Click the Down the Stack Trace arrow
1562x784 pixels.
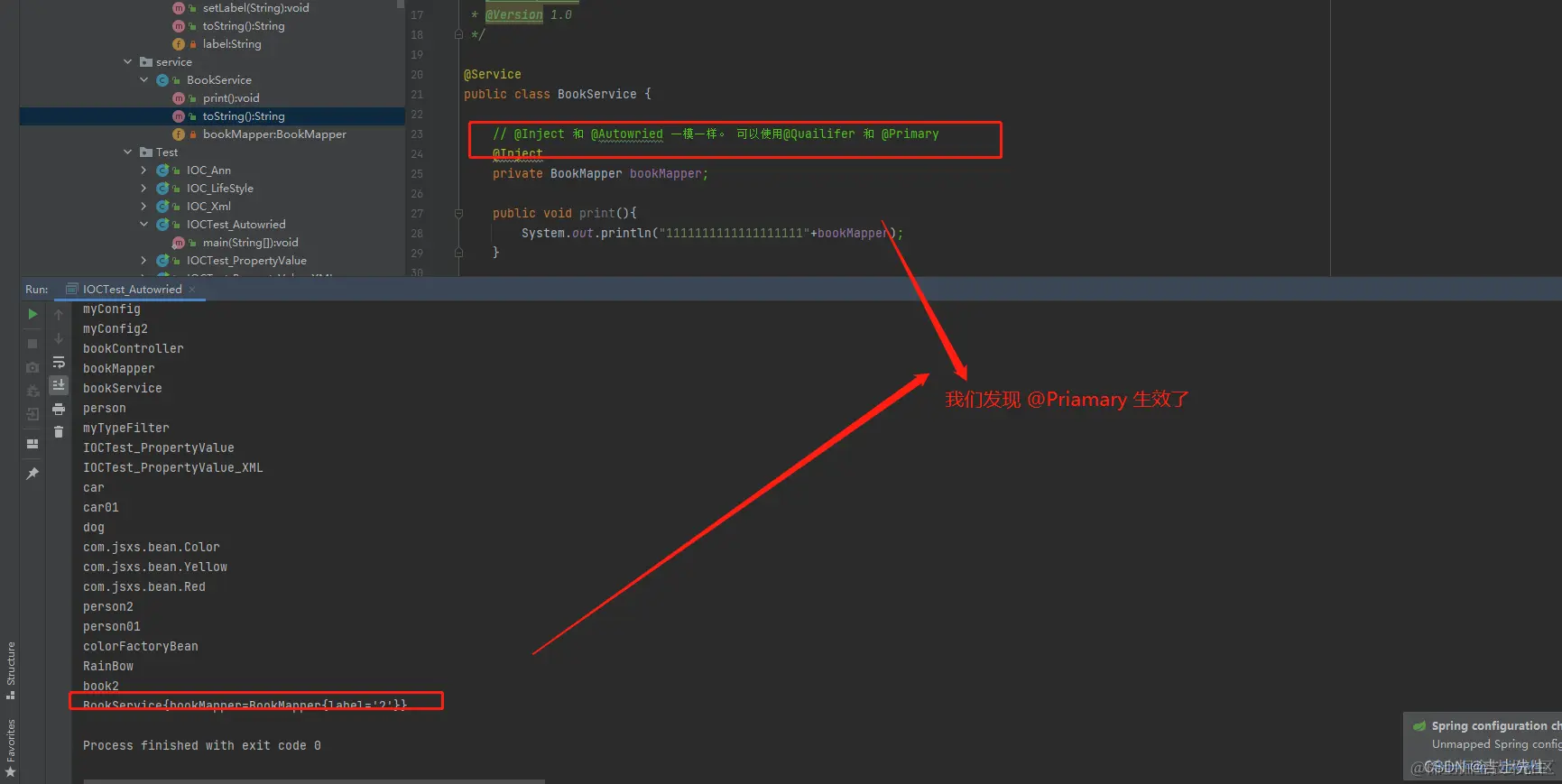[x=59, y=338]
